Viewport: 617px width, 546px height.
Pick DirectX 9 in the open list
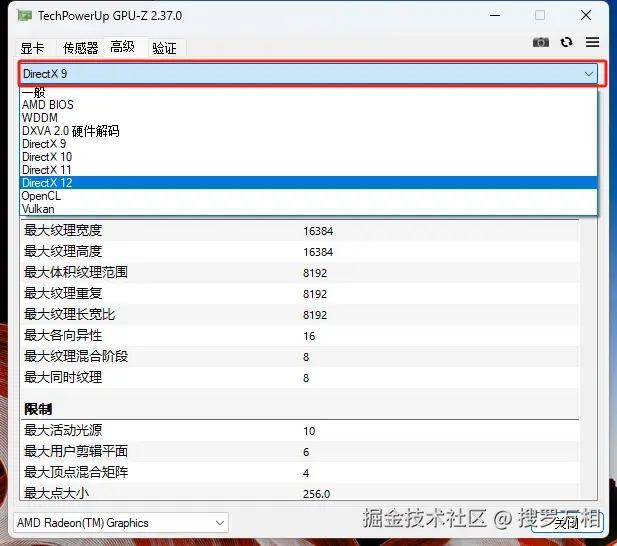308,144
